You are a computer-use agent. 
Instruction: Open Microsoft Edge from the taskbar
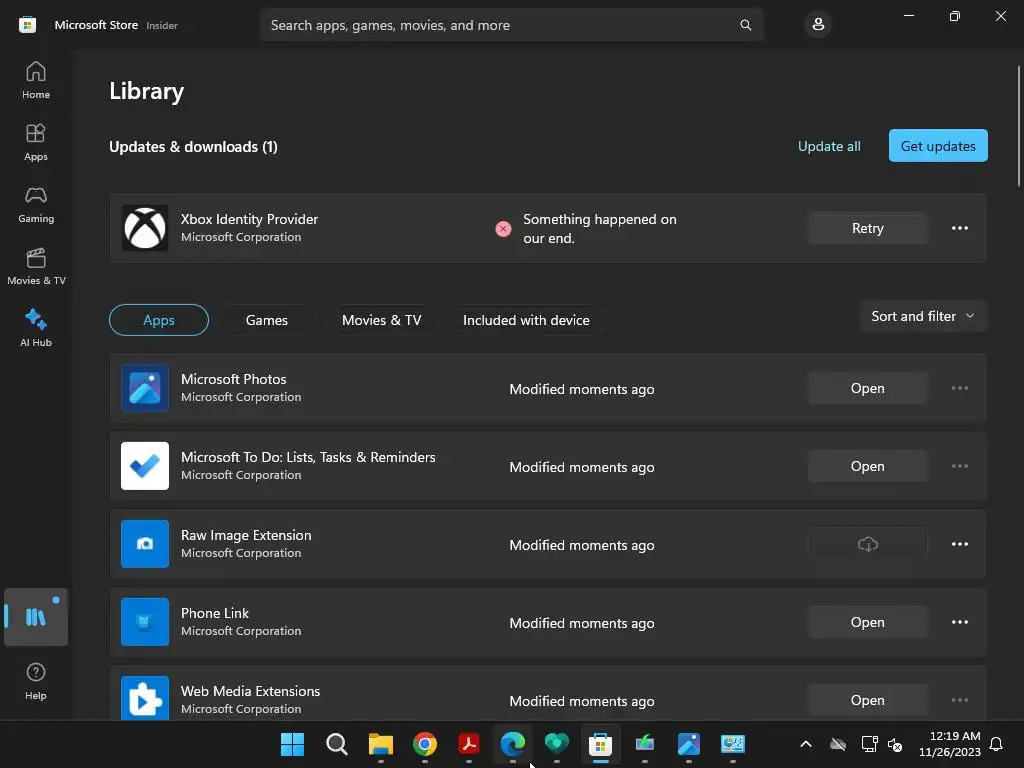pos(513,744)
